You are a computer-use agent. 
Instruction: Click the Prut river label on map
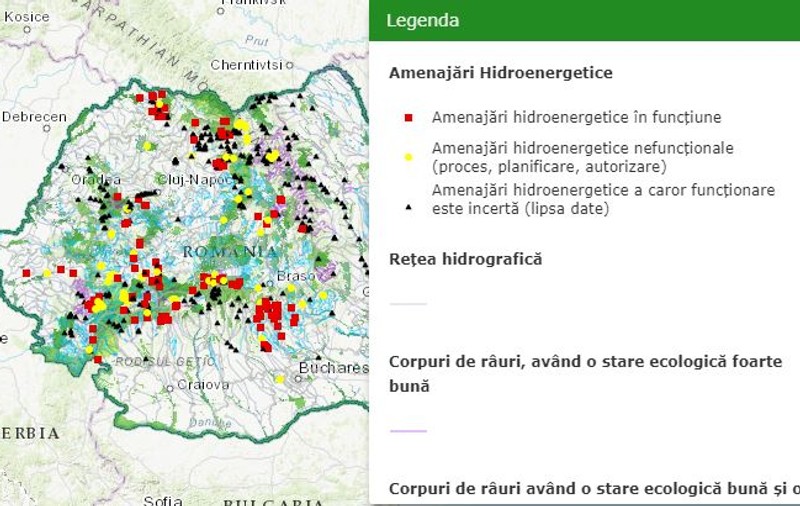pyautogui.click(x=257, y=40)
